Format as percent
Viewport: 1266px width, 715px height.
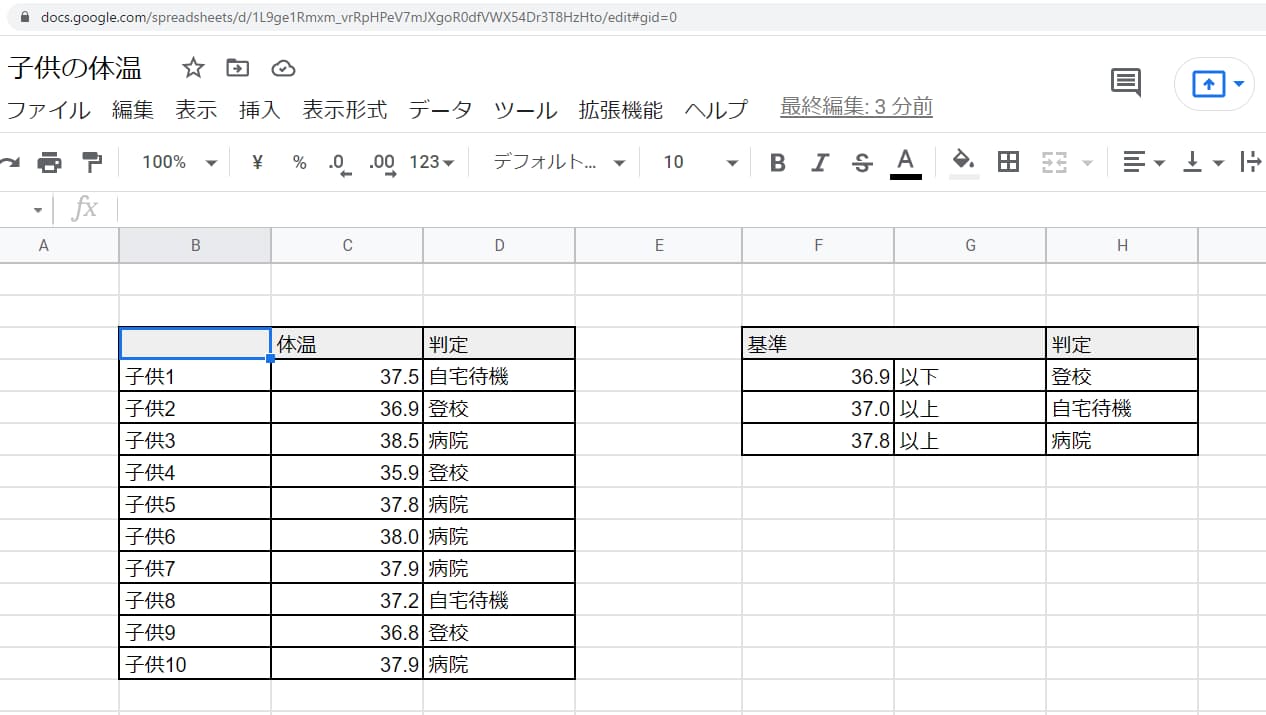[x=299, y=162]
